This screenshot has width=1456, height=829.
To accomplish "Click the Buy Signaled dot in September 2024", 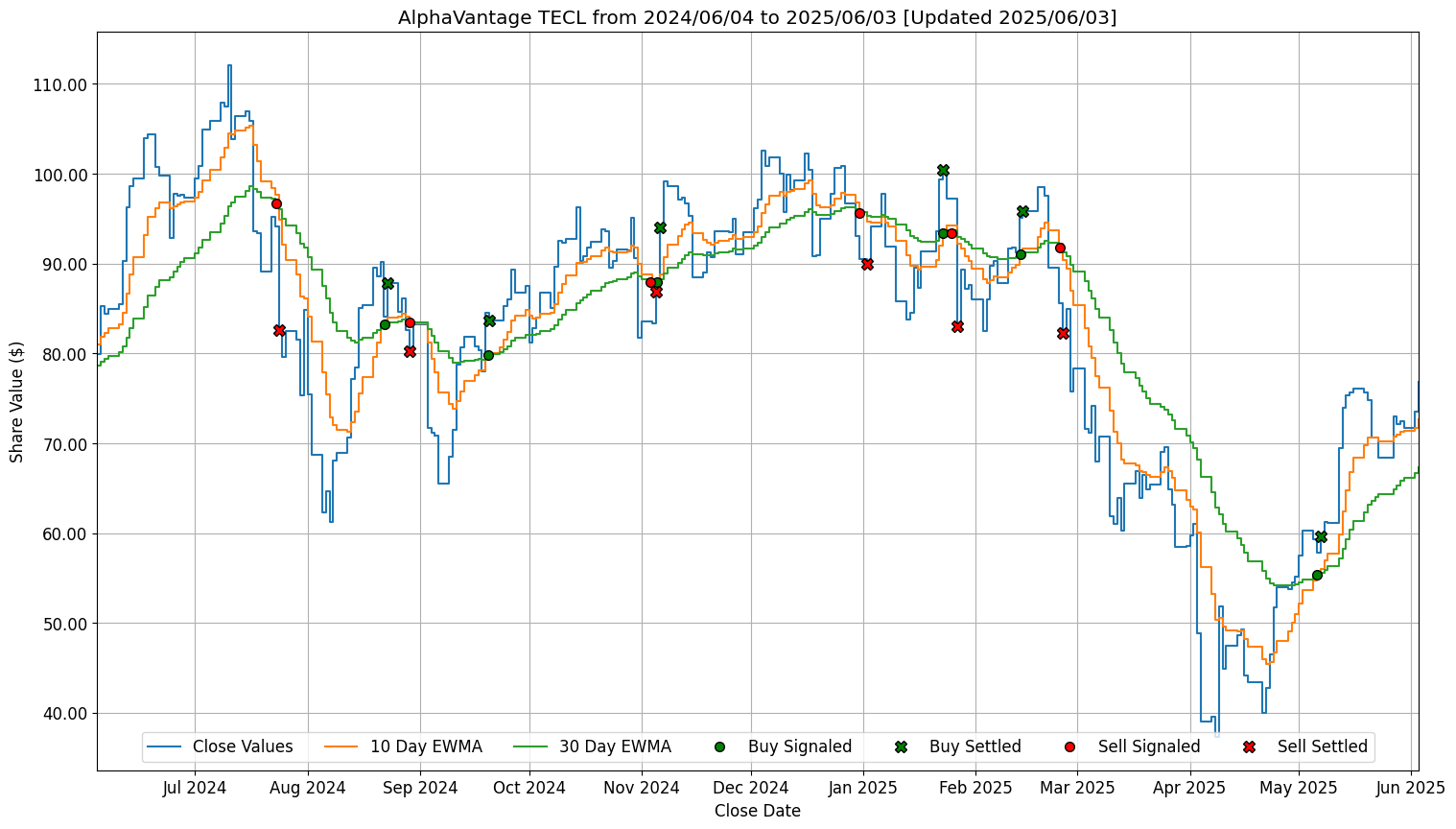I will [488, 355].
